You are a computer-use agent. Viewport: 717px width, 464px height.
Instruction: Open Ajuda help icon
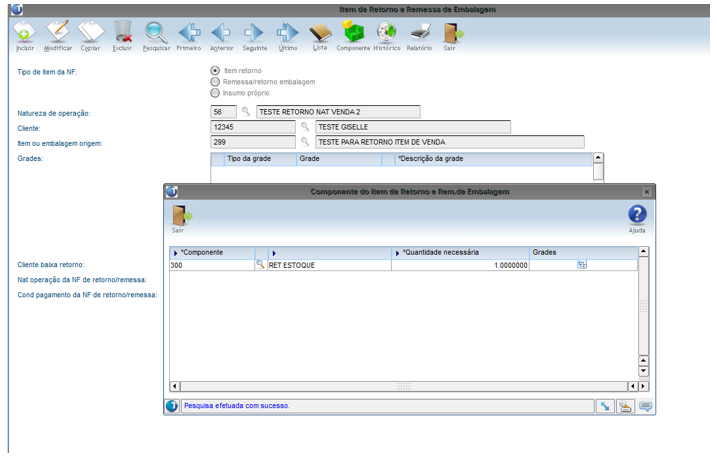(x=637, y=214)
